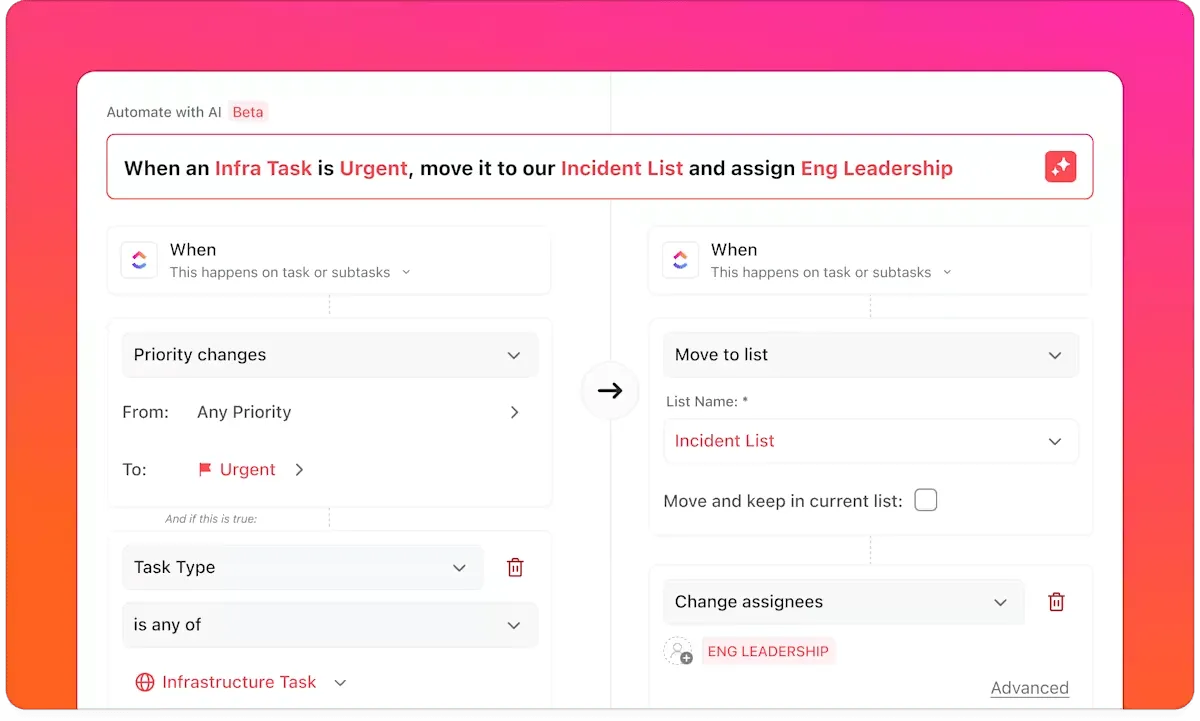Viewport: 1200px width, 721px height.
Task: Click the red Urgent flag icon
Action: click(205, 469)
